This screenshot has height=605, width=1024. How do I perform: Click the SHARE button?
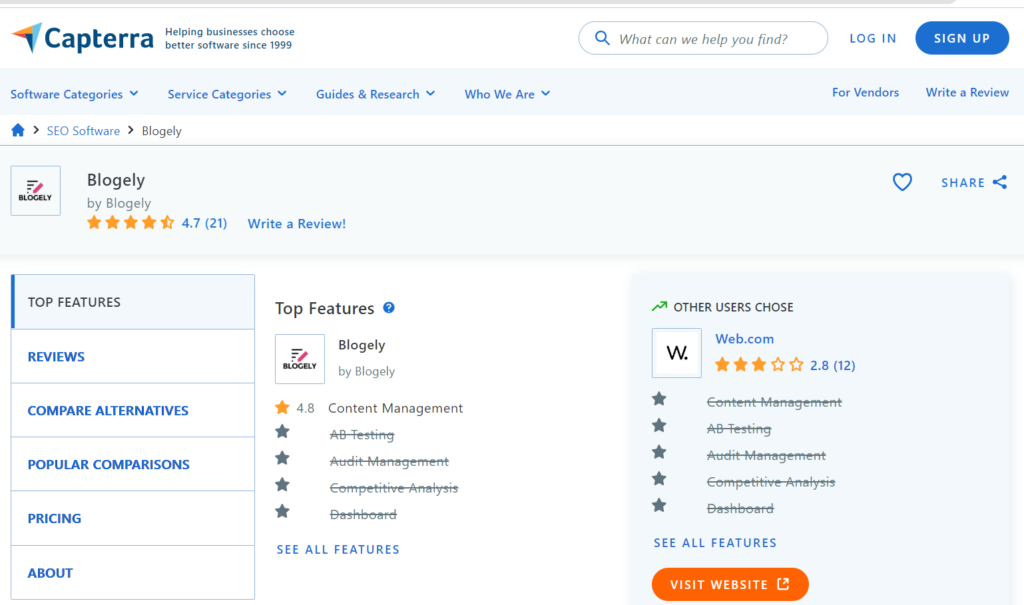click(974, 182)
